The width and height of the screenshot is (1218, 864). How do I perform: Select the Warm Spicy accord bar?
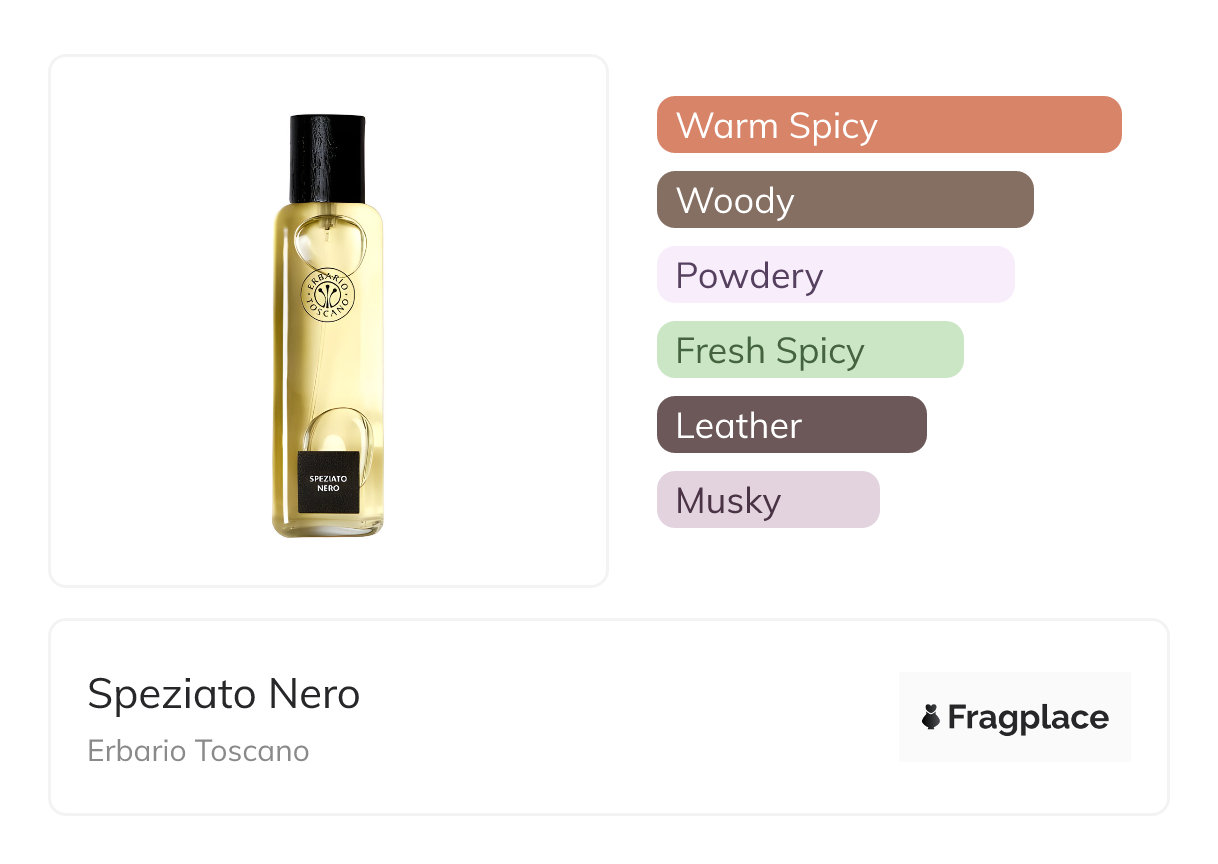pos(888,125)
